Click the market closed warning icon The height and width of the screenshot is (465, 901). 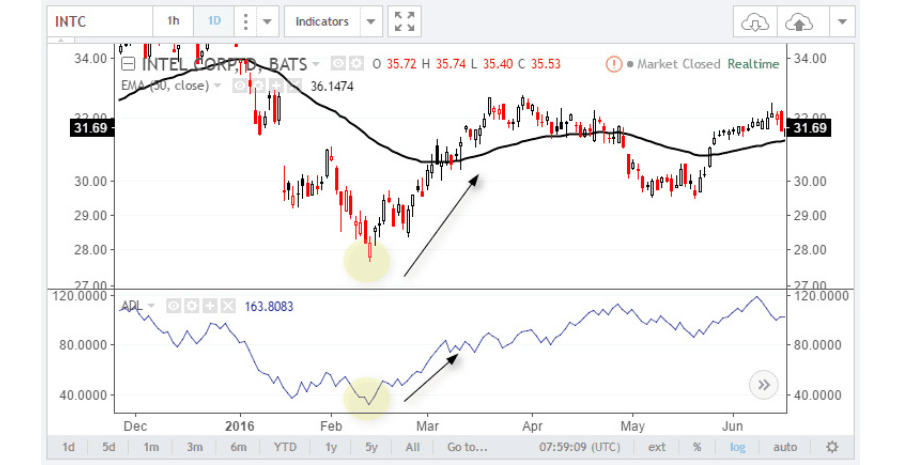[614, 64]
